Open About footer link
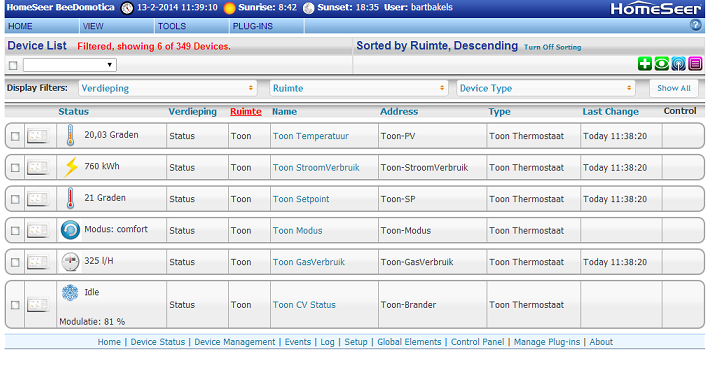722x369 pixels. 601,342
